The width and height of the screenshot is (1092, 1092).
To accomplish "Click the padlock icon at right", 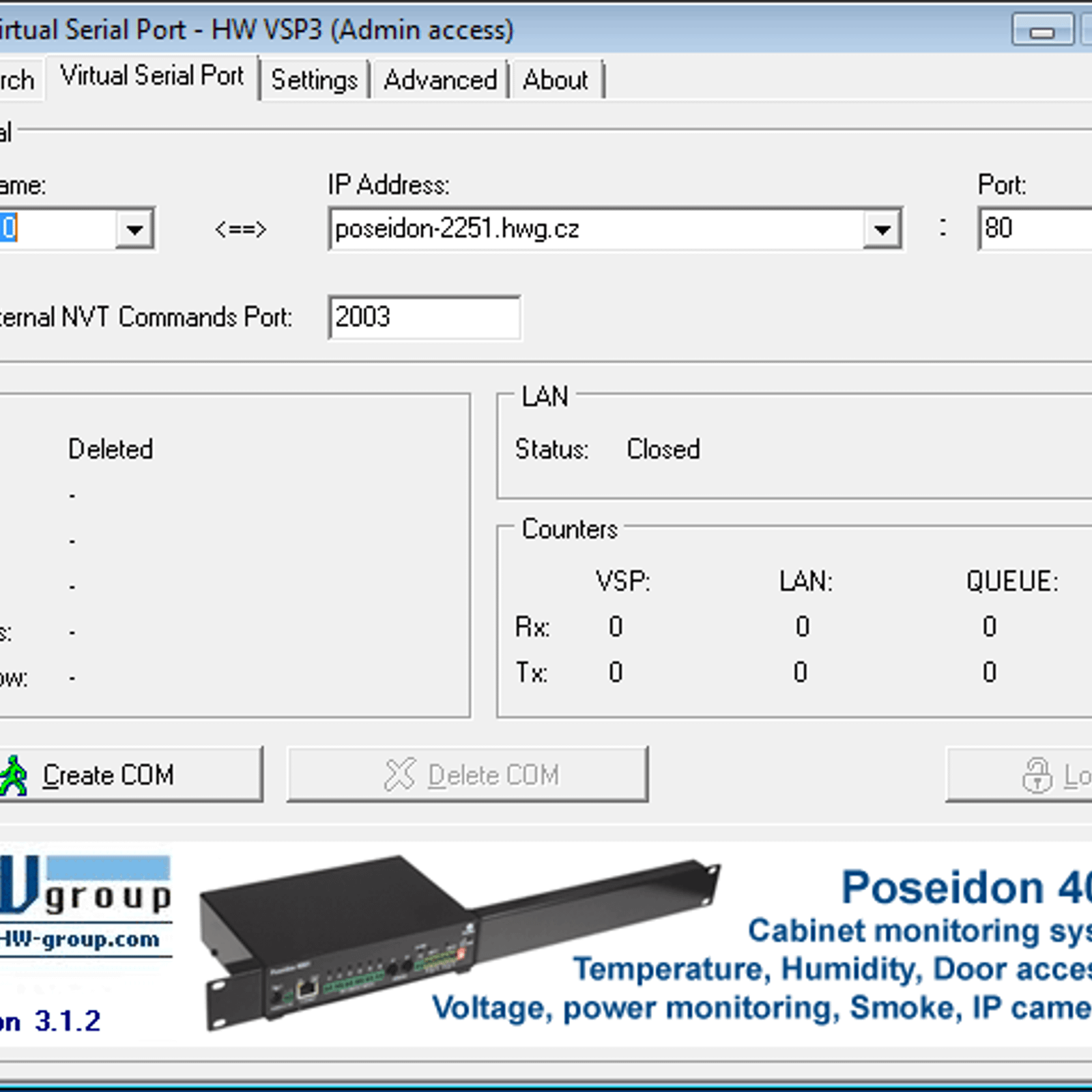I will pos(1037,775).
